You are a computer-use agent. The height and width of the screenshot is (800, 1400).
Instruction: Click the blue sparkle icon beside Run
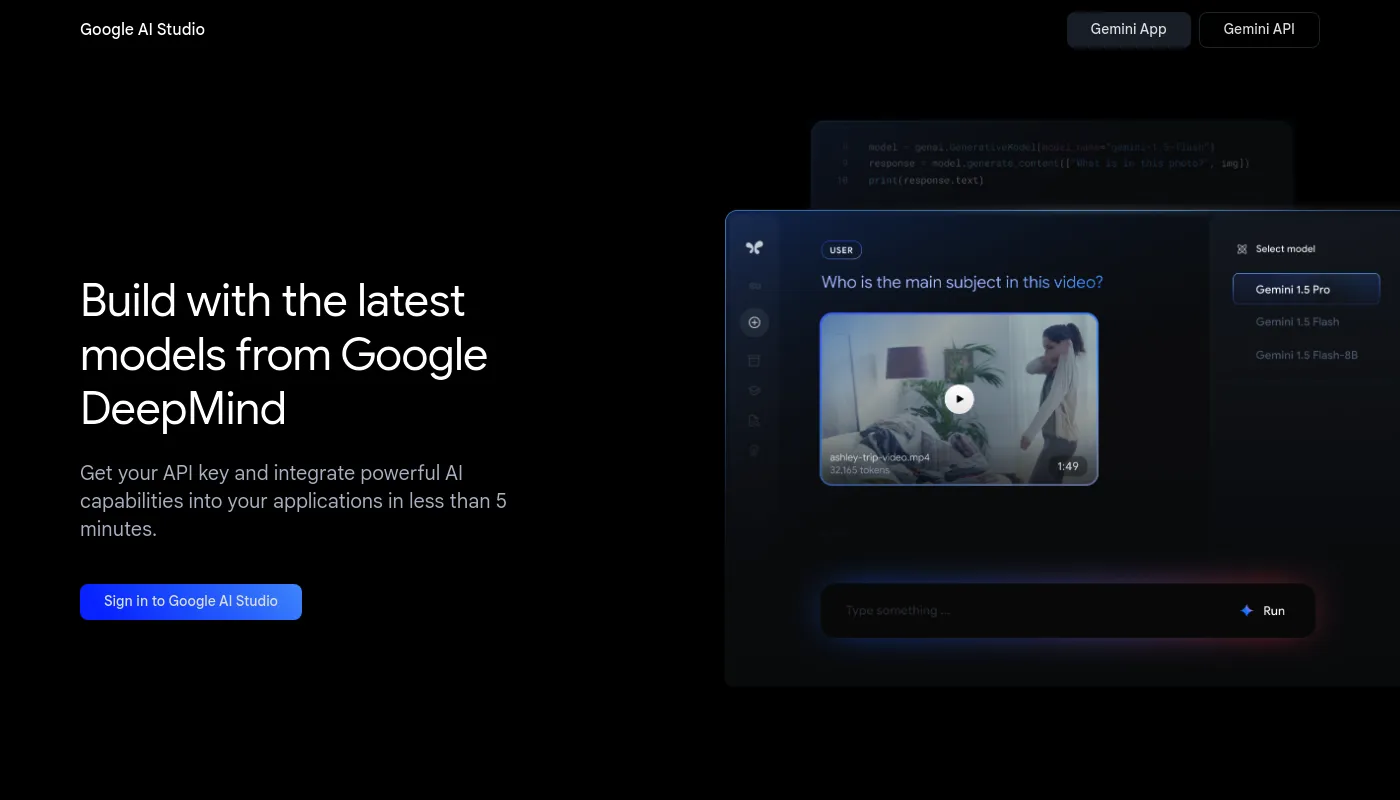pos(1246,611)
